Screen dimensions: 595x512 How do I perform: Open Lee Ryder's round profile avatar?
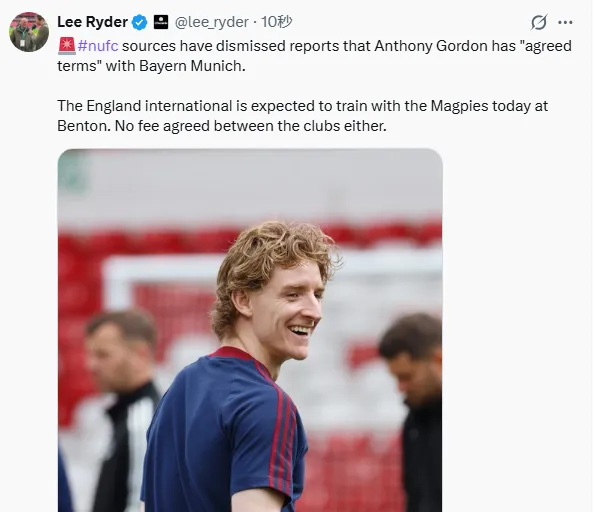pyautogui.click(x=29, y=32)
